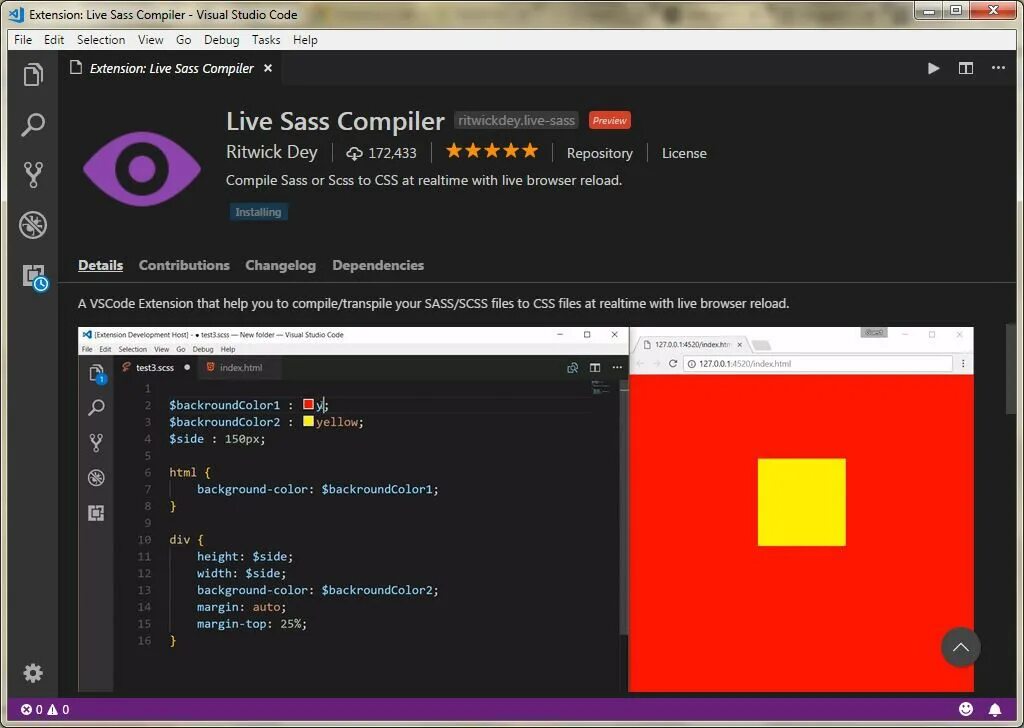1024x728 pixels.
Task: Open the File menu
Action: coord(23,40)
